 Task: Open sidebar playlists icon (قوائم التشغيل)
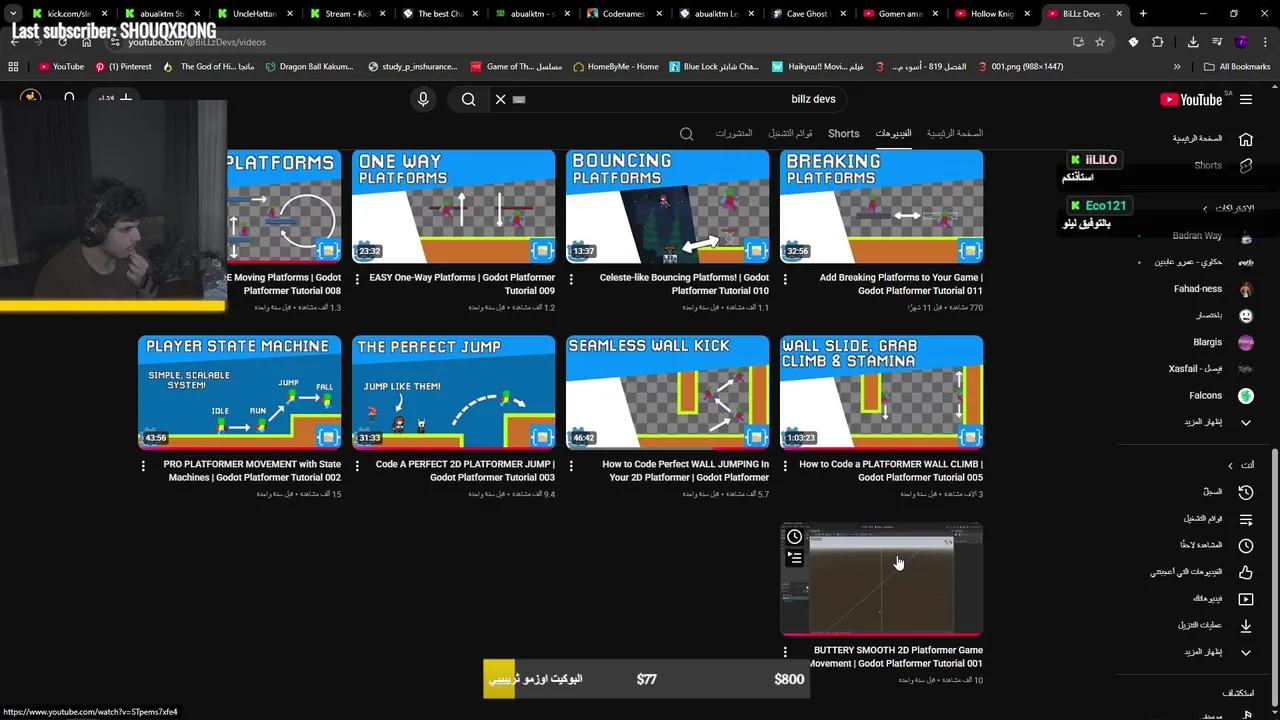pyautogui.click(x=1246, y=519)
